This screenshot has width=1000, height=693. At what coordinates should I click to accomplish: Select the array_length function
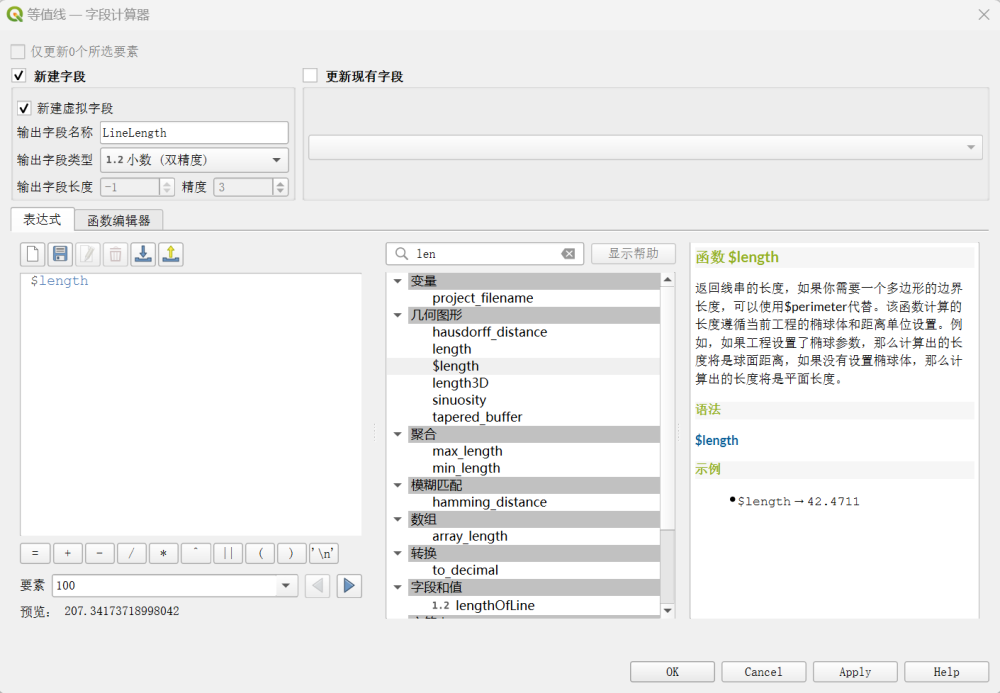469,536
